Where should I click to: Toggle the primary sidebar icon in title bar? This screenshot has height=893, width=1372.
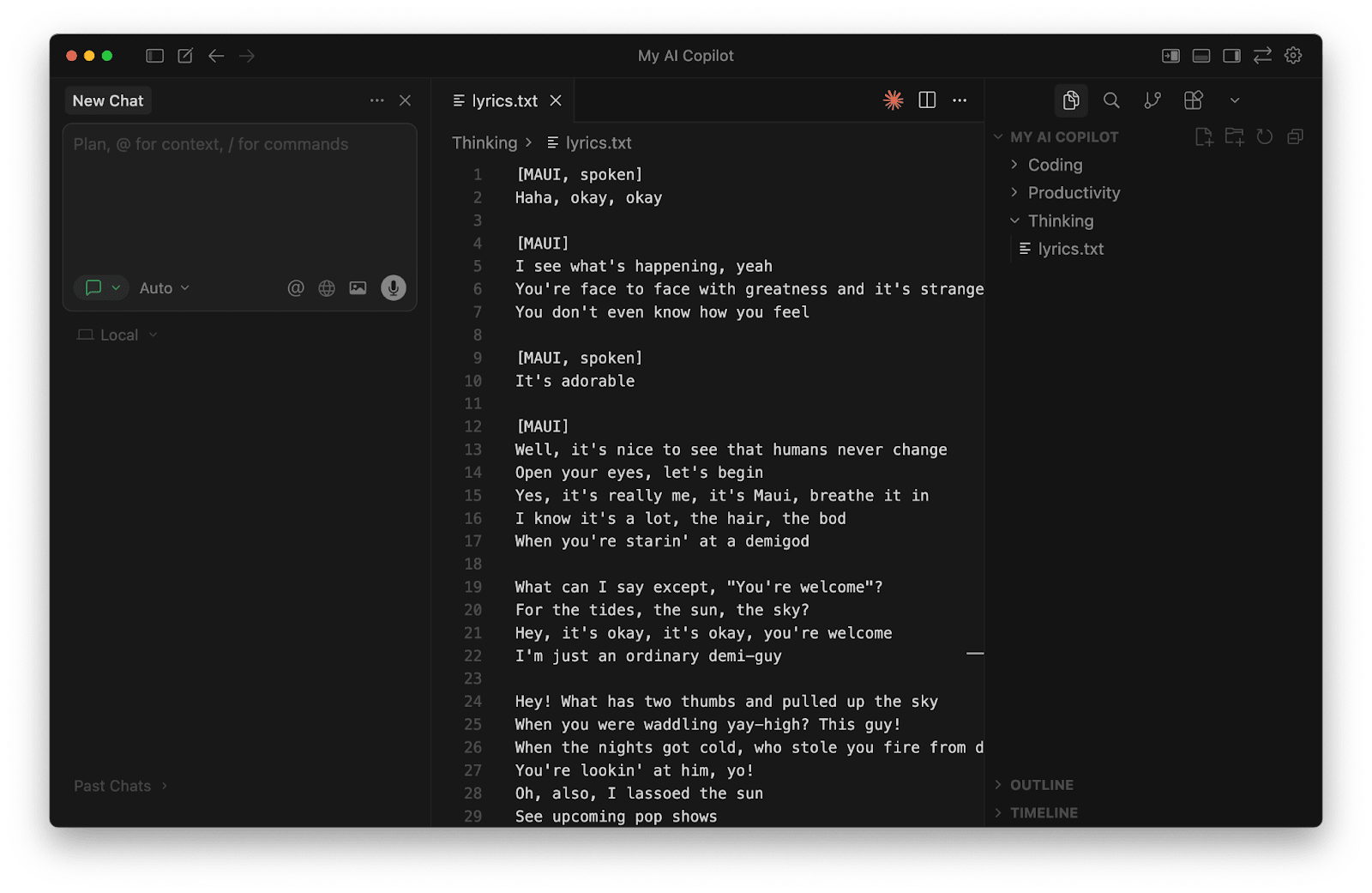pos(154,56)
